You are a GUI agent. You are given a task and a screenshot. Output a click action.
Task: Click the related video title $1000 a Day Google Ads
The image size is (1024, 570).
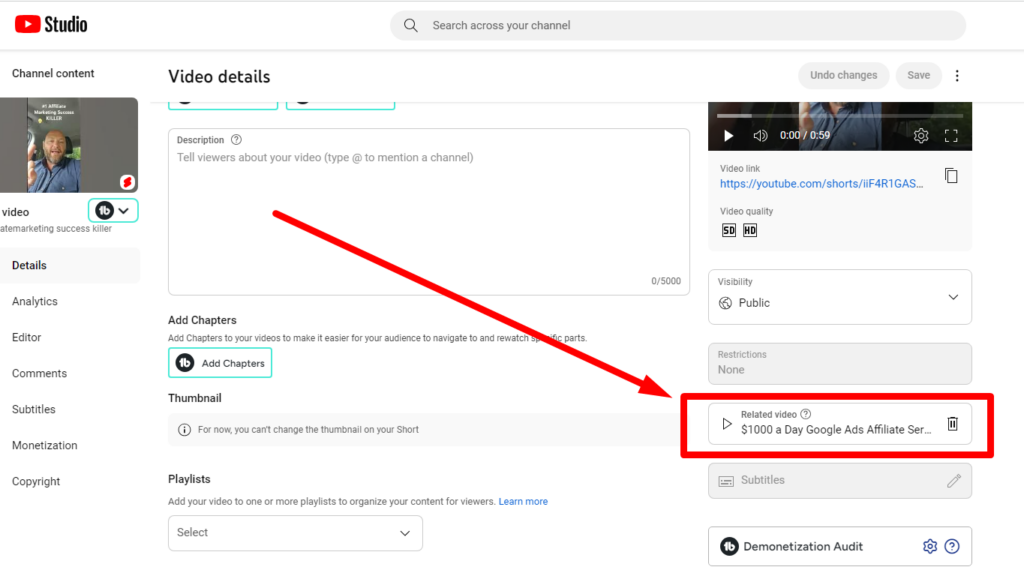836,430
